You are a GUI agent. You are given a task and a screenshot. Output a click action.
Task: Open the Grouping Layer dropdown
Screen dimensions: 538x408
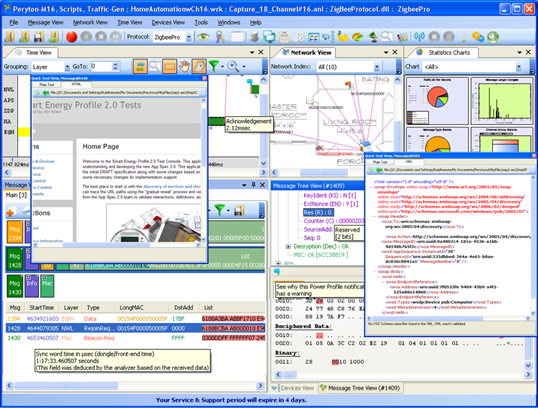[x=67, y=67]
